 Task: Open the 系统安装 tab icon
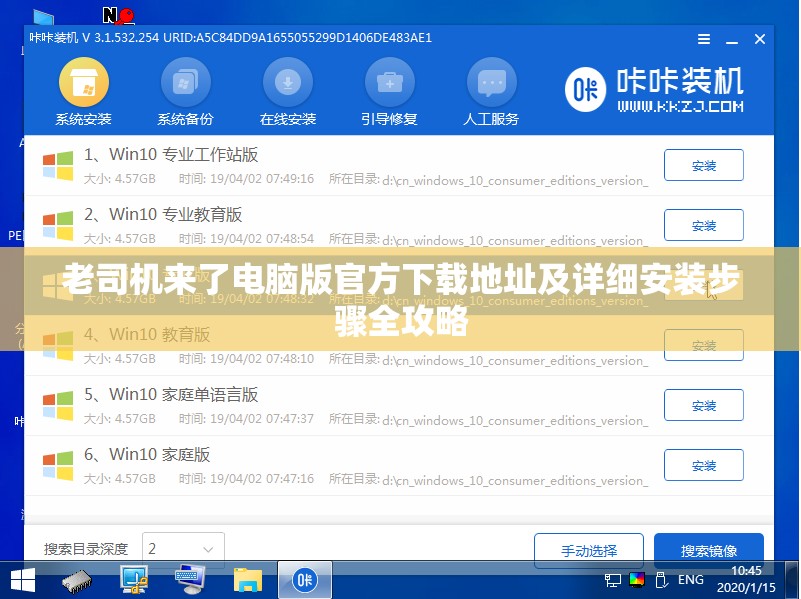84,82
